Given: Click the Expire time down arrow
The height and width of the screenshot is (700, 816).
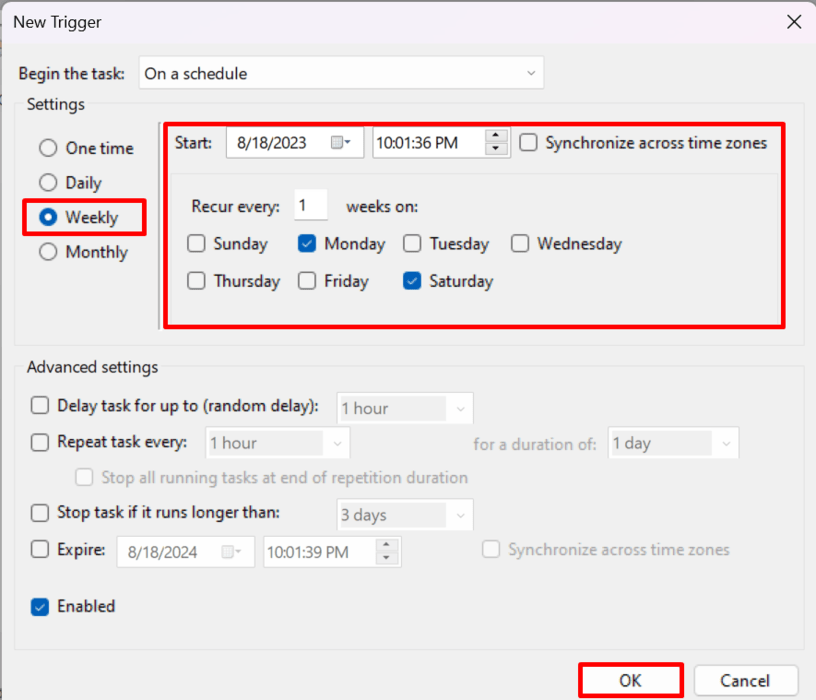Looking at the screenshot, I should (385, 555).
